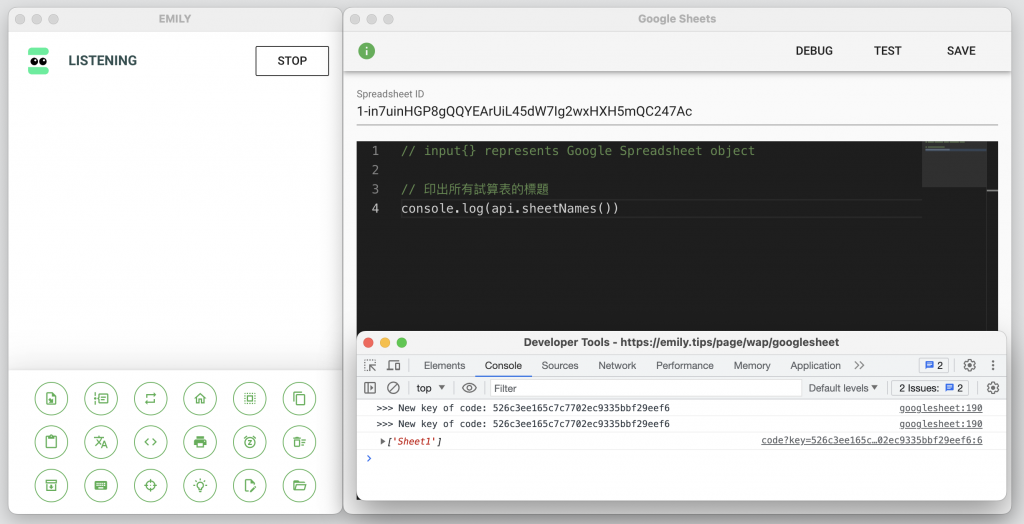Switch to the Elements tab
The image size is (1024, 524).
pos(444,365)
